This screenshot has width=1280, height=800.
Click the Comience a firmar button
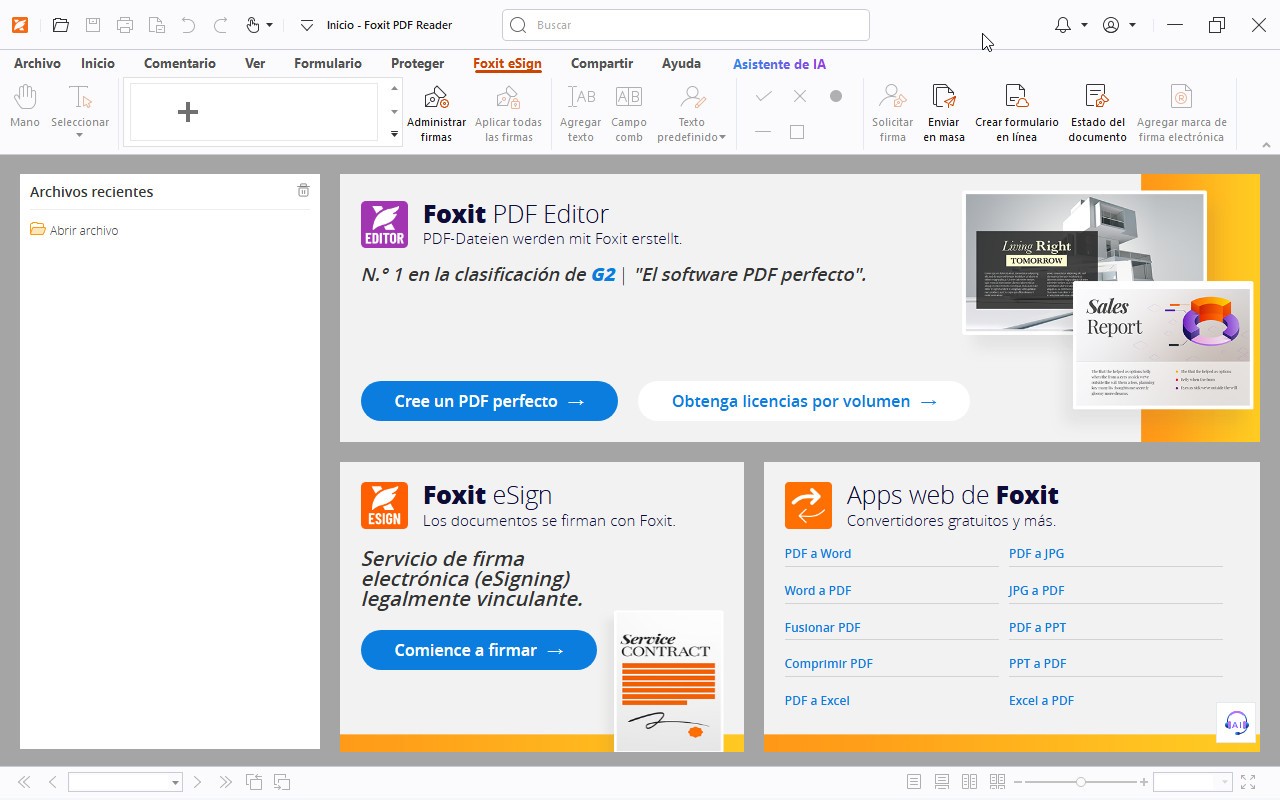pyautogui.click(x=478, y=650)
